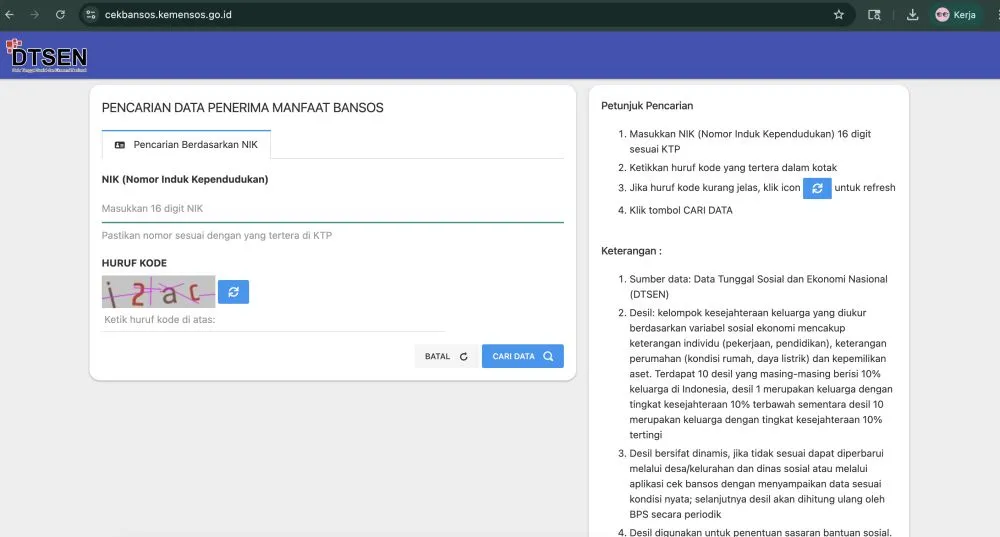Click the refresh icon in search instructions

817,188
